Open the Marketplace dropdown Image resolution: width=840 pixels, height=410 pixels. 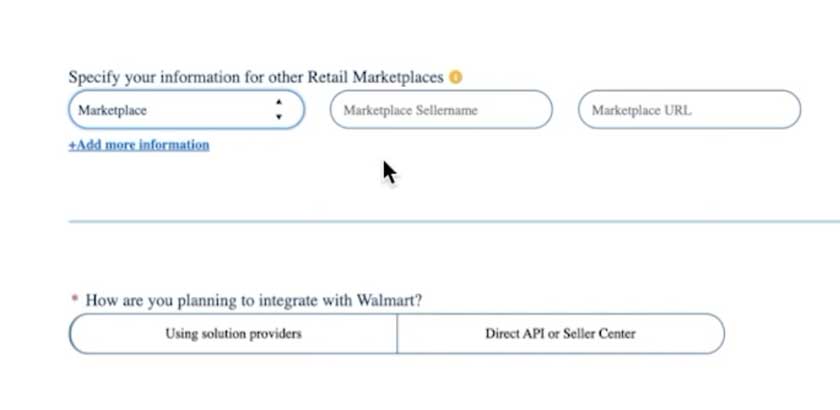pos(186,110)
